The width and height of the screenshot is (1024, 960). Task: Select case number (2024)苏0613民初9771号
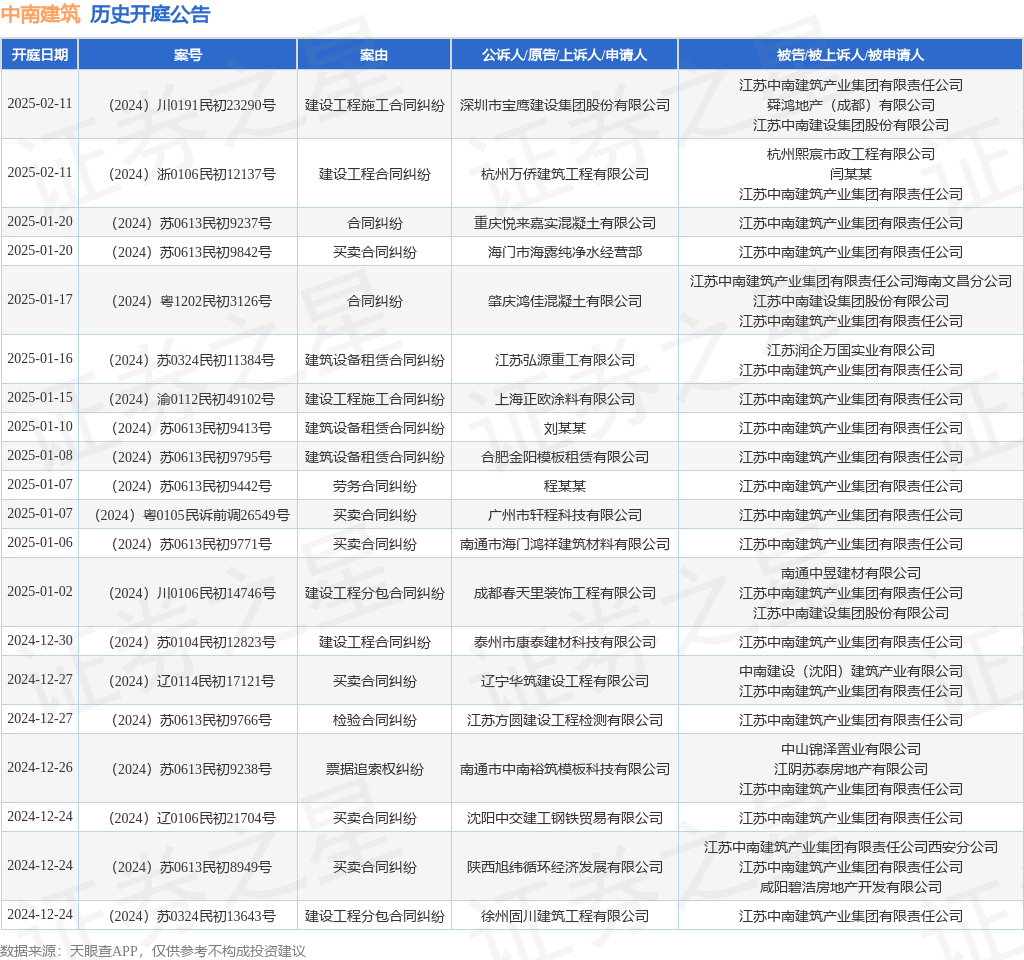(192, 544)
